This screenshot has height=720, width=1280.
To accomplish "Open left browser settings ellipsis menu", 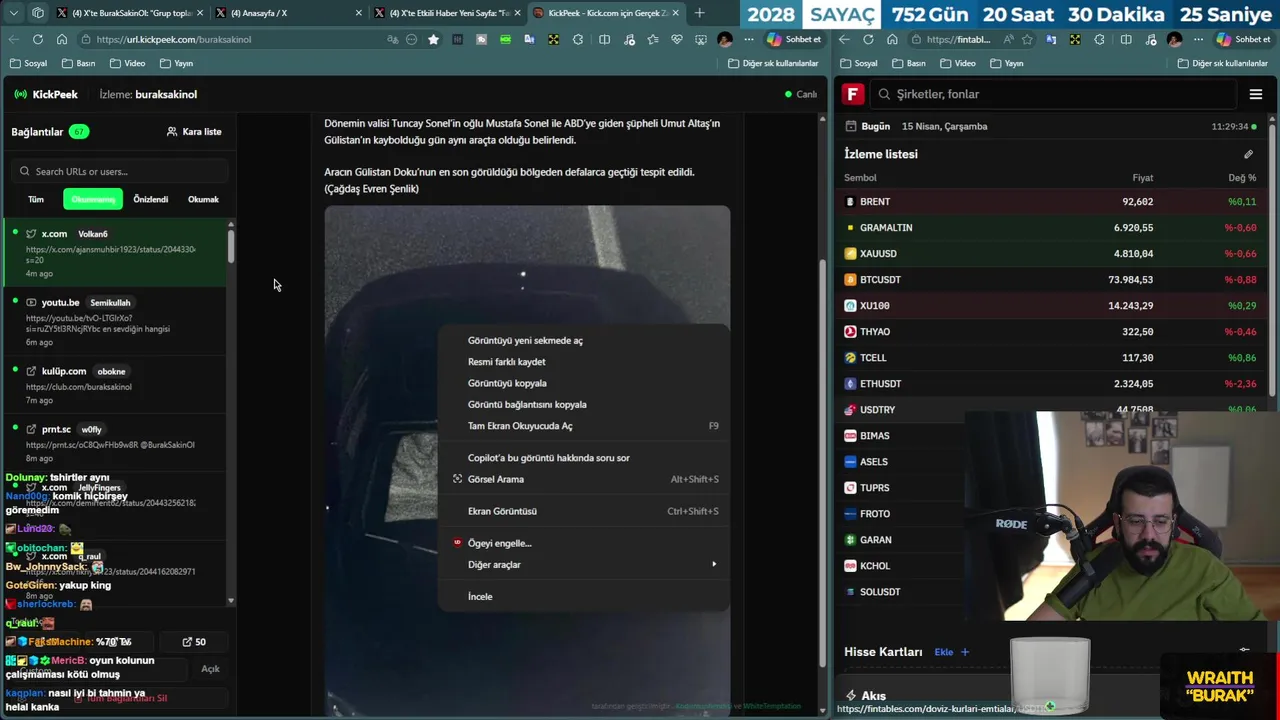I will [748, 39].
